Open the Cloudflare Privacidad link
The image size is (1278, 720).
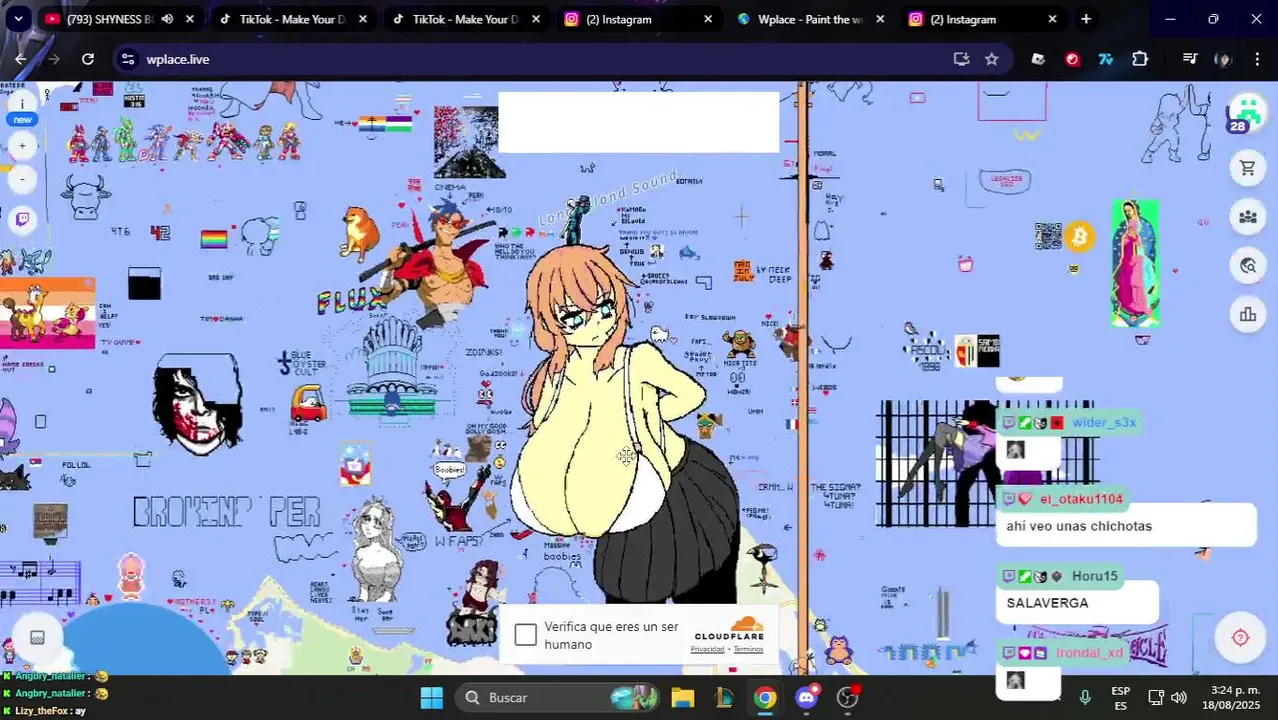tap(707, 649)
